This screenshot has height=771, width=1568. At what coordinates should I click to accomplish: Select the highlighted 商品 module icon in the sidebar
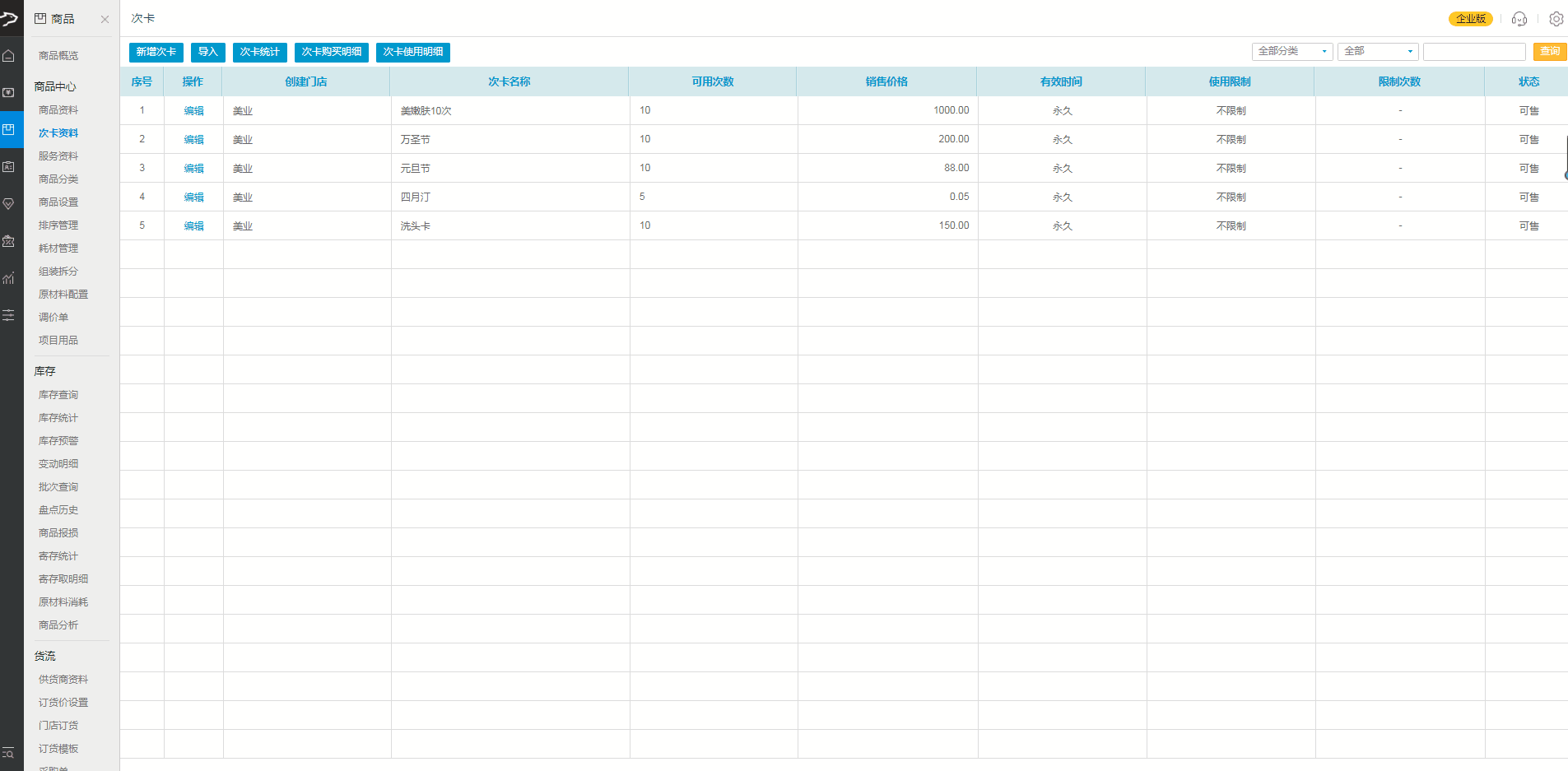point(8,130)
